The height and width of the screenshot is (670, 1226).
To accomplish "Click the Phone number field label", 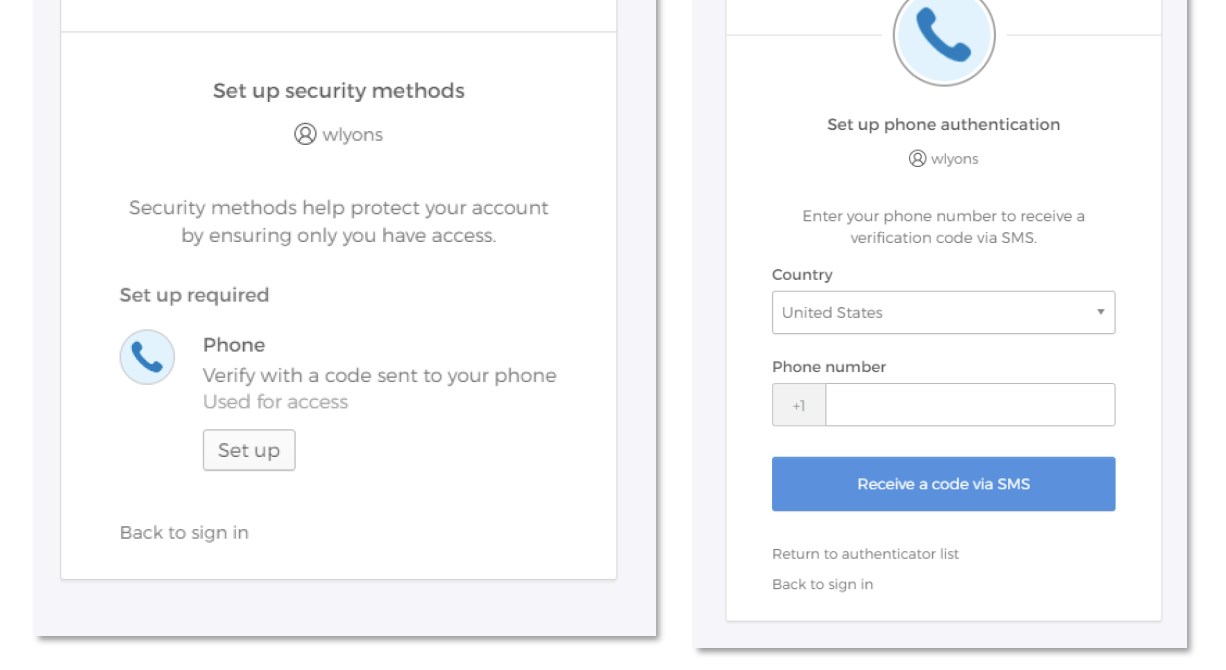I will click(829, 367).
